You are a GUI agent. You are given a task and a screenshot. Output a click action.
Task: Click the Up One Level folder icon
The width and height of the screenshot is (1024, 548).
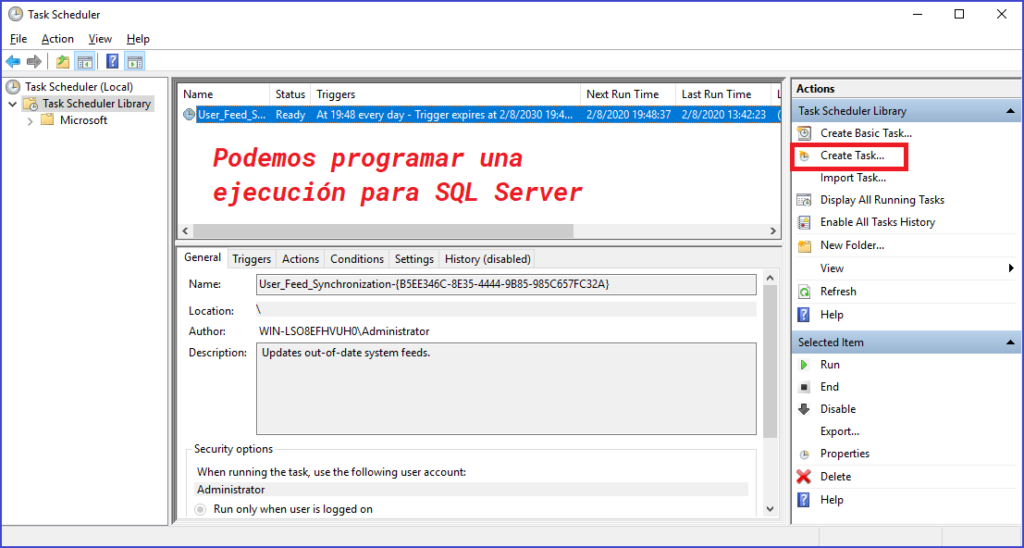(x=63, y=62)
